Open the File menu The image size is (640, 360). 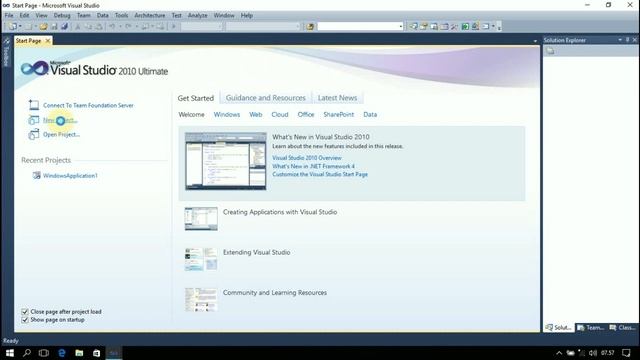[9, 16]
